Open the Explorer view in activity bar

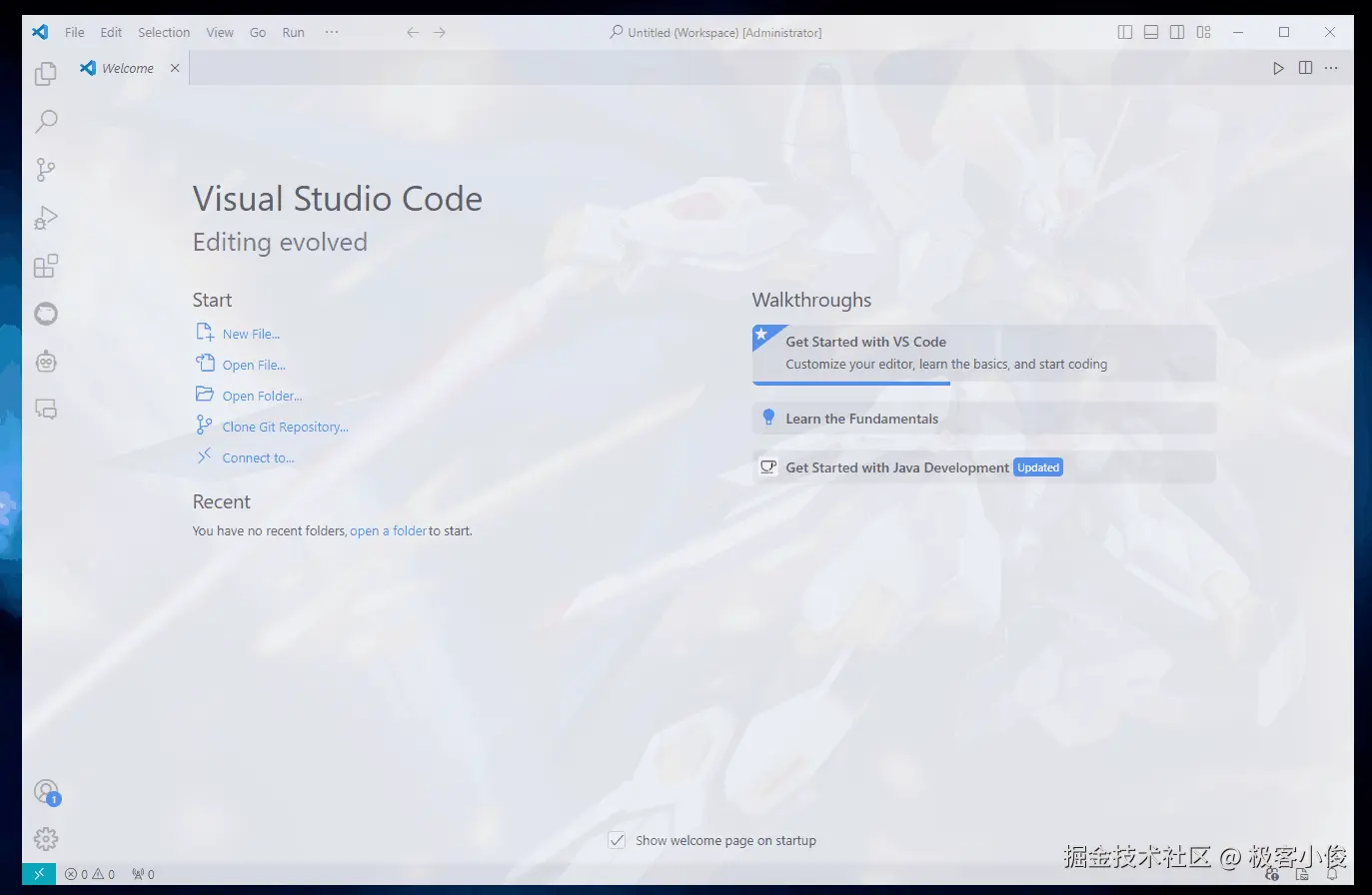click(x=46, y=74)
